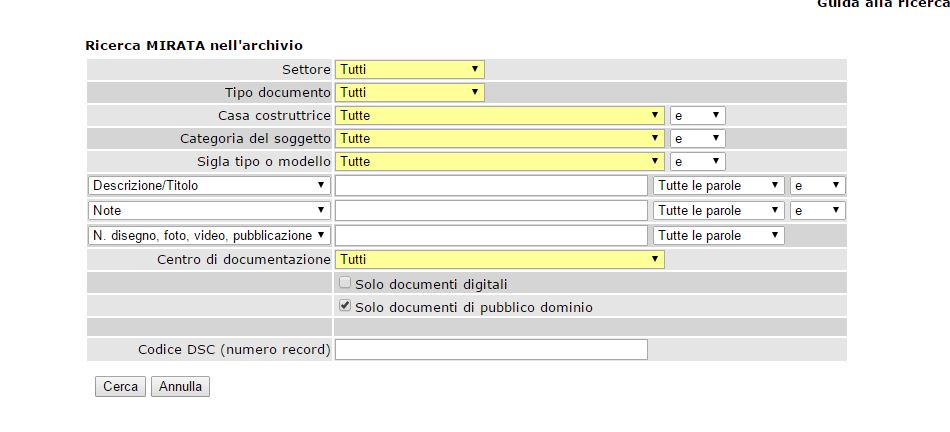Open the Descrizione/Titolo field selector
950x432 pixels.
[210, 186]
